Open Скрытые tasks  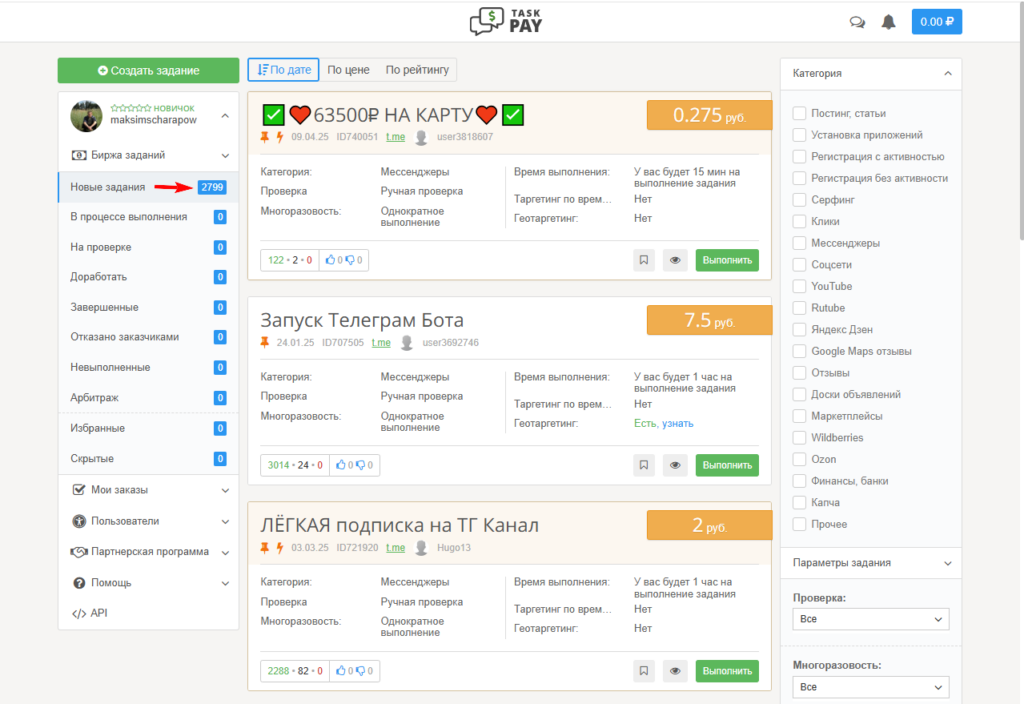pyautogui.click(x=149, y=458)
